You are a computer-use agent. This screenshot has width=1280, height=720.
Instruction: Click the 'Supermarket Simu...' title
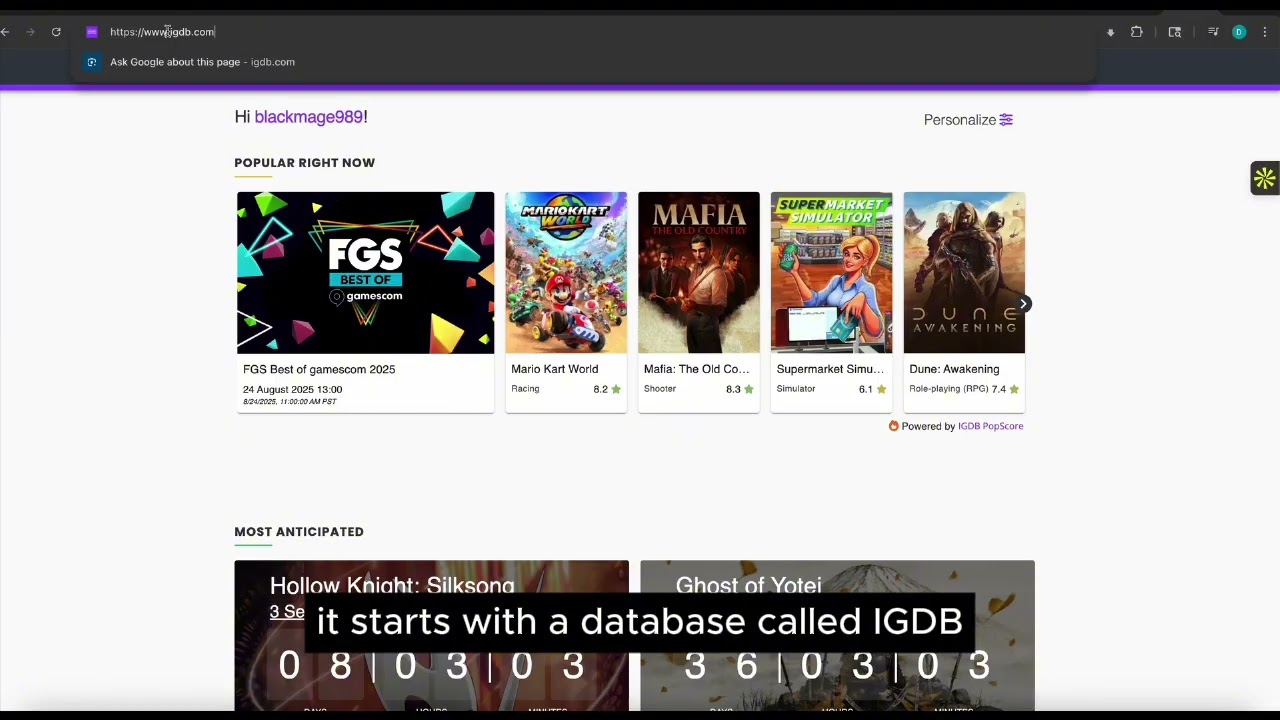[830, 369]
